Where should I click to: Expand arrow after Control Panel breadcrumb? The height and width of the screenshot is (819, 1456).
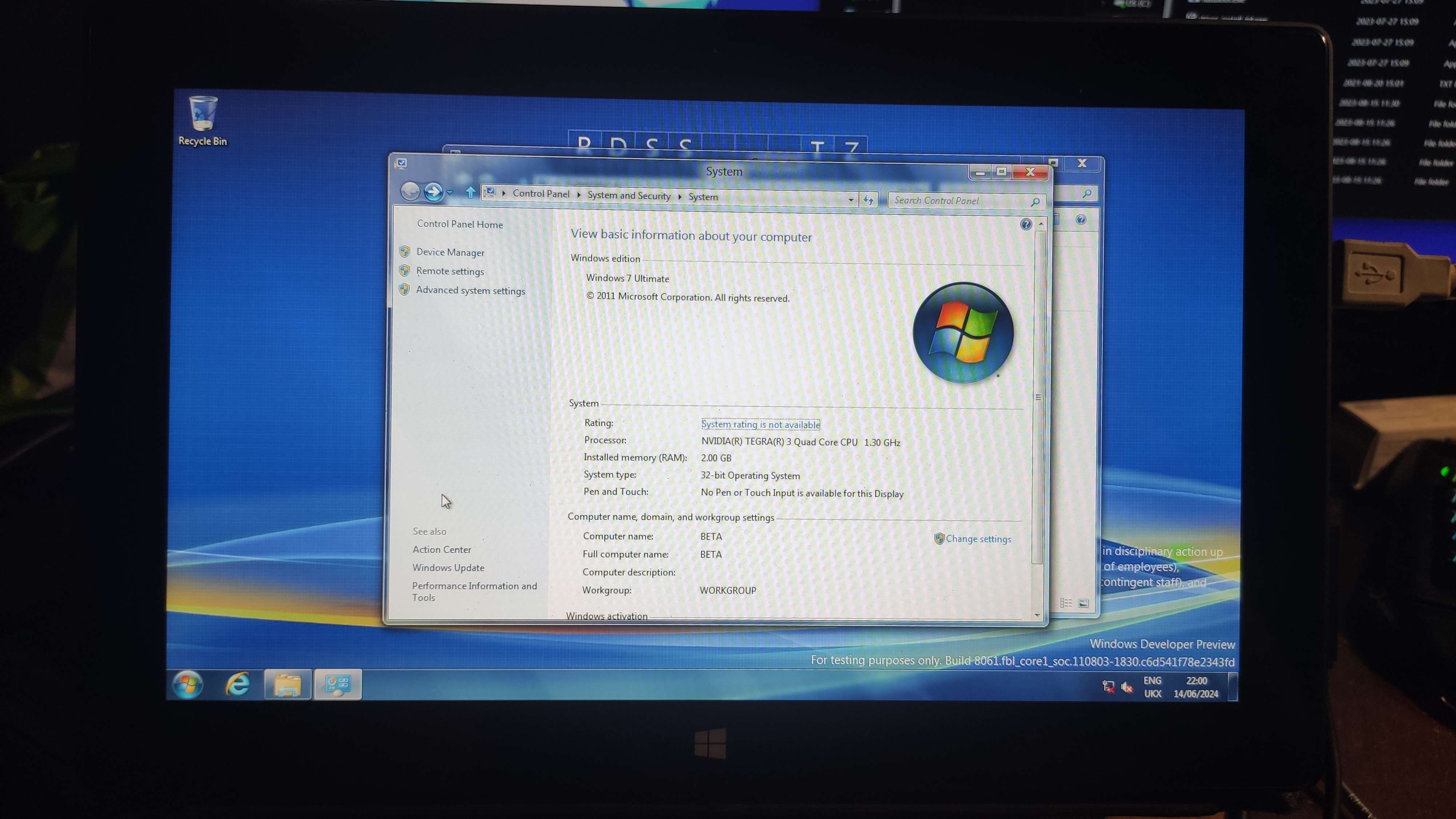coord(579,194)
